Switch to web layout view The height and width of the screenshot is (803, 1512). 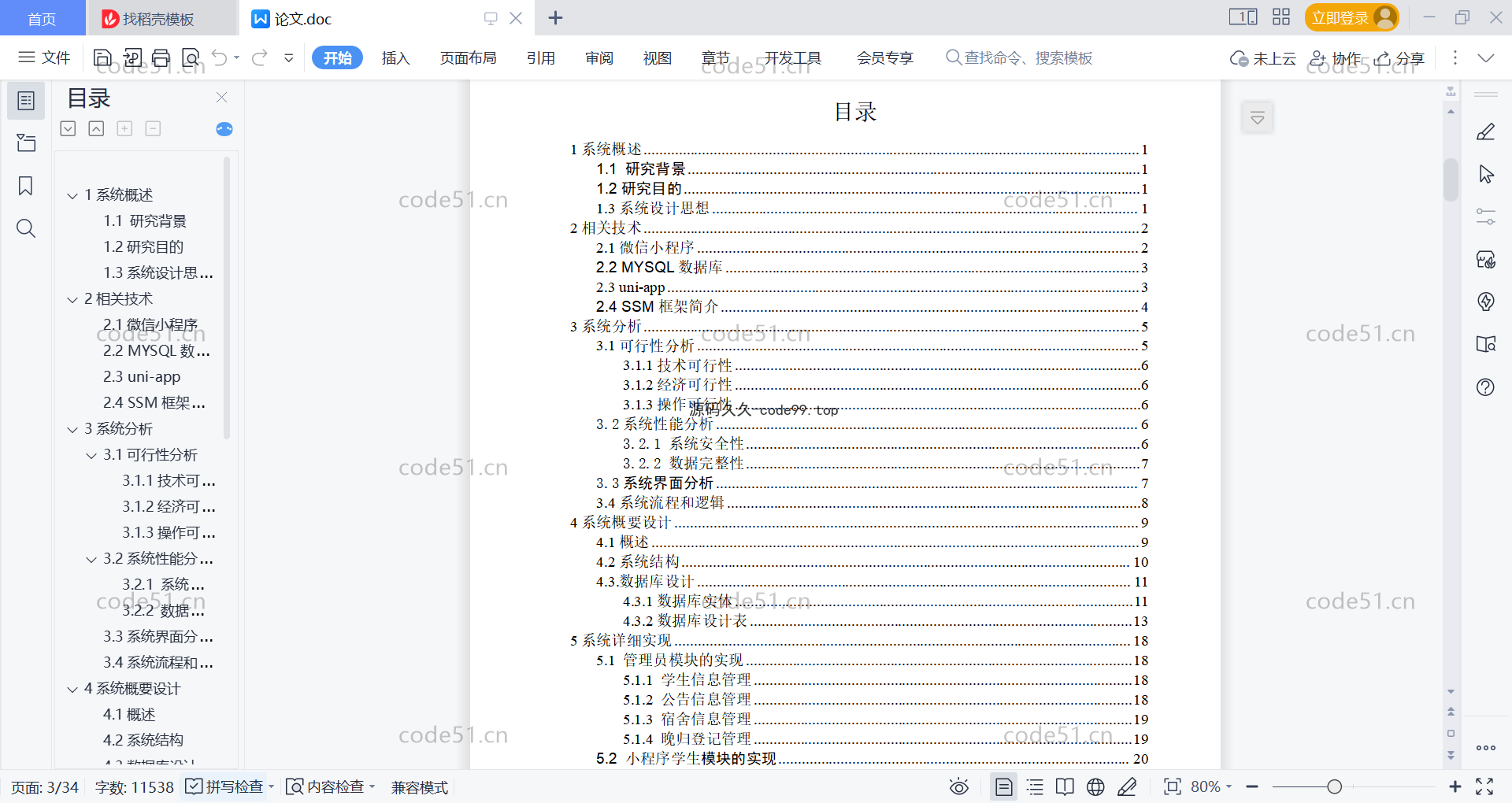point(1095,787)
